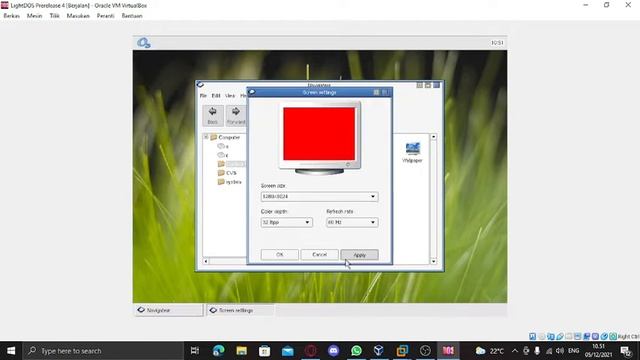The height and width of the screenshot is (360, 640).
Task: Switch to Screen settings in guest taskbar
Action: coord(241,310)
